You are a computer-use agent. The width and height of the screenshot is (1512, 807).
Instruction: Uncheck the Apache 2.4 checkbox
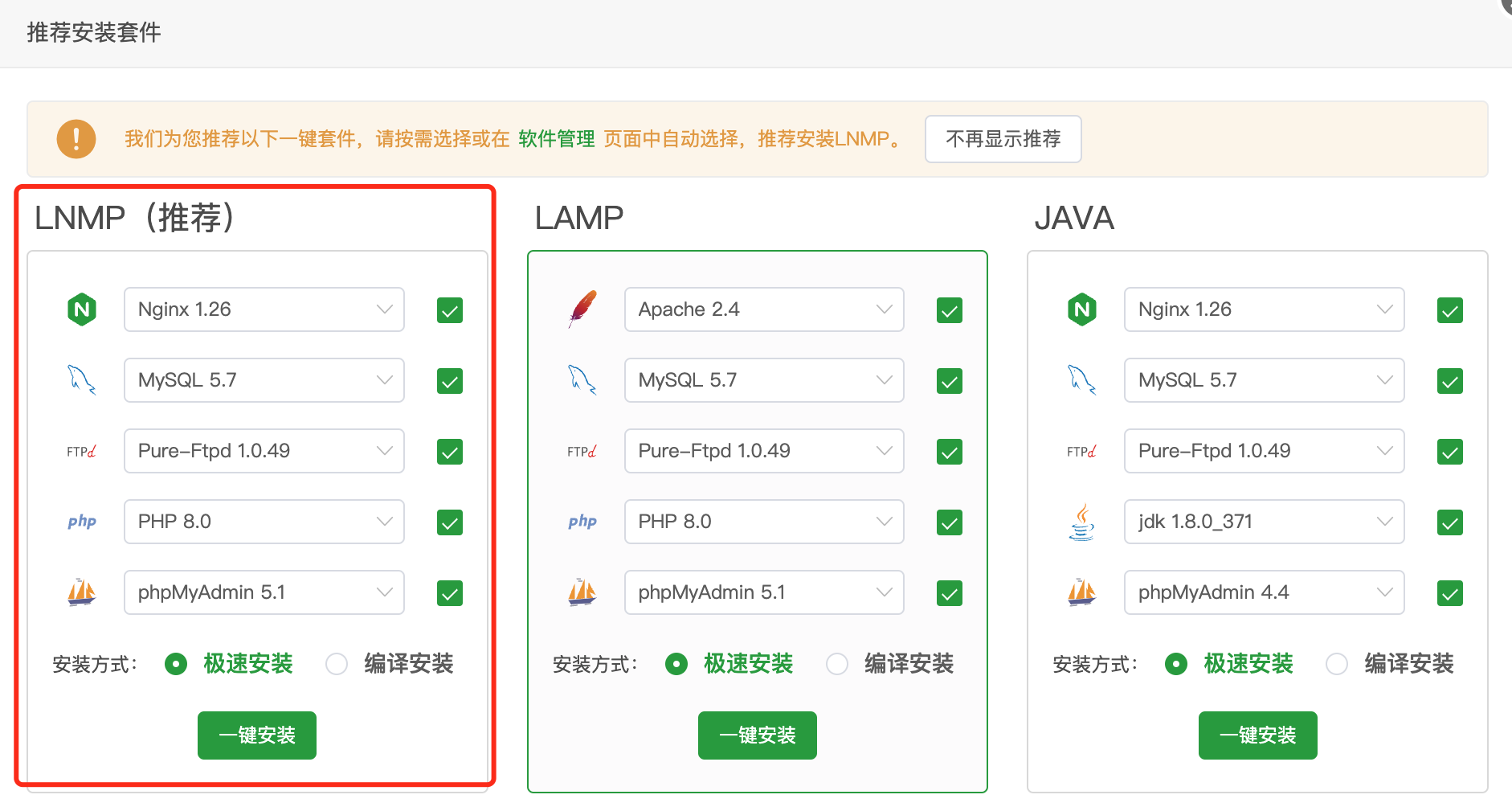click(x=950, y=310)
